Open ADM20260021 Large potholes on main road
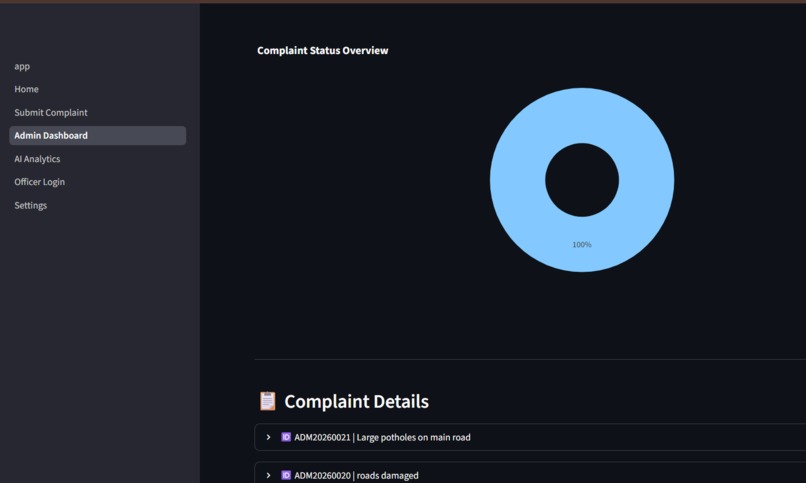 click(x=382, y=437)
